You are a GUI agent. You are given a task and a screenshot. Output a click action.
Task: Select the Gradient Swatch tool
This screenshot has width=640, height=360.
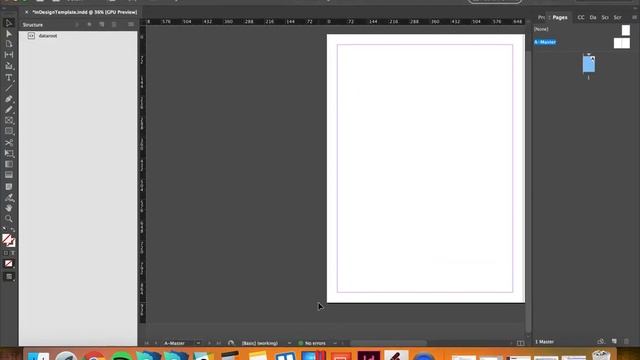click(9, 164)
